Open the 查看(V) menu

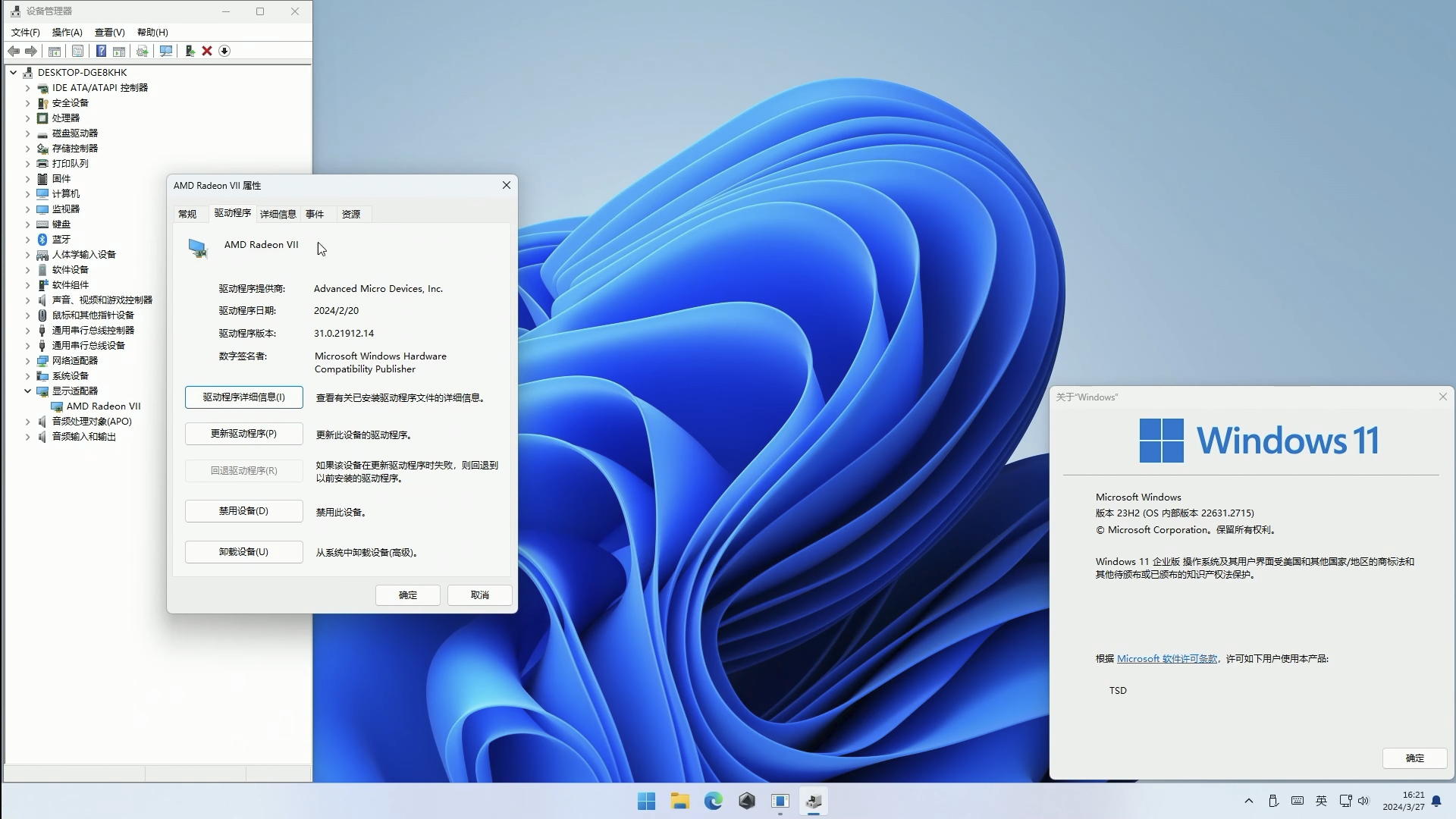pyautogui.click(x=108, y=33)
